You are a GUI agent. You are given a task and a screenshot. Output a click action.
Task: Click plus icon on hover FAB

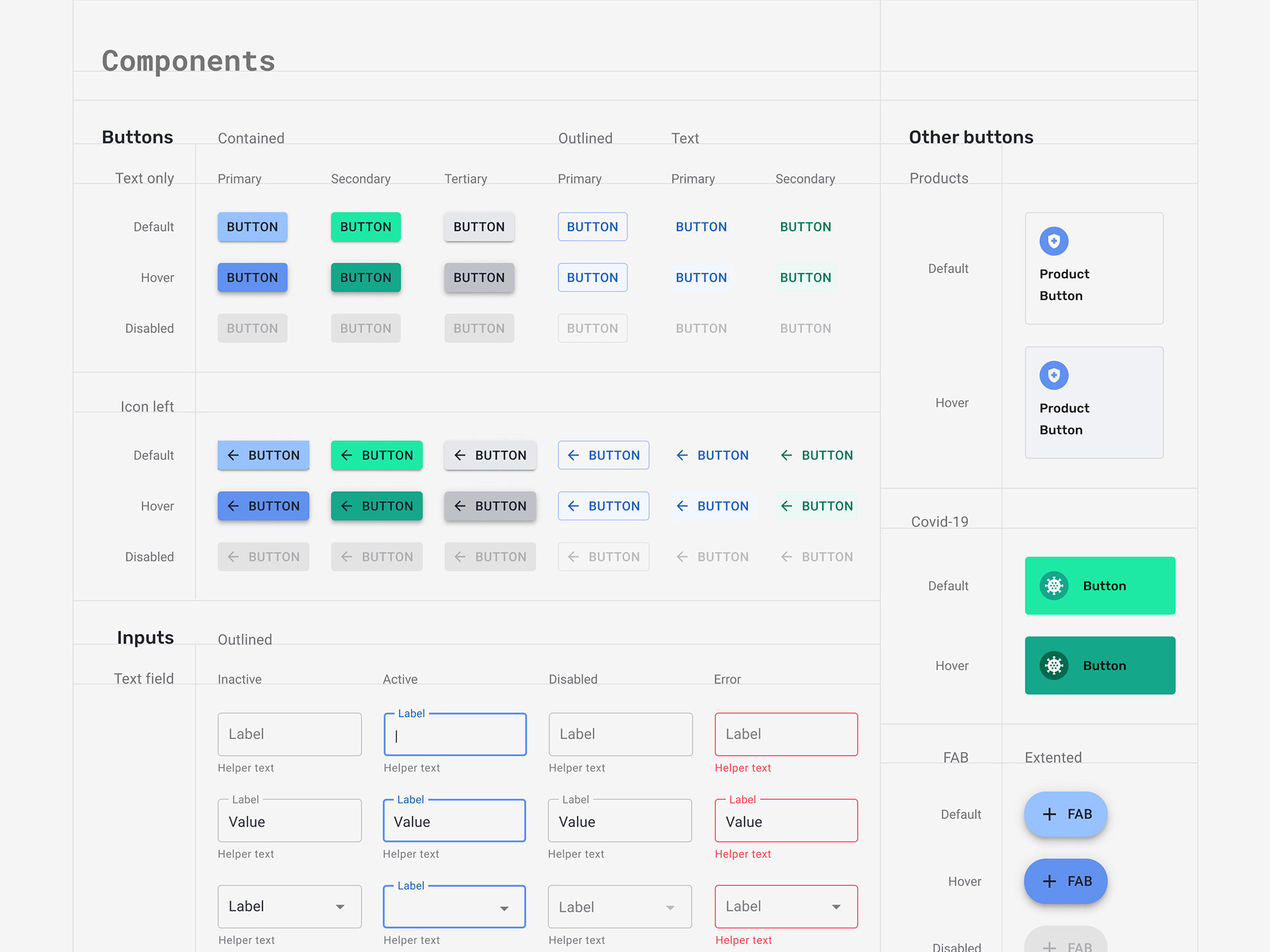pos(1049,881)
